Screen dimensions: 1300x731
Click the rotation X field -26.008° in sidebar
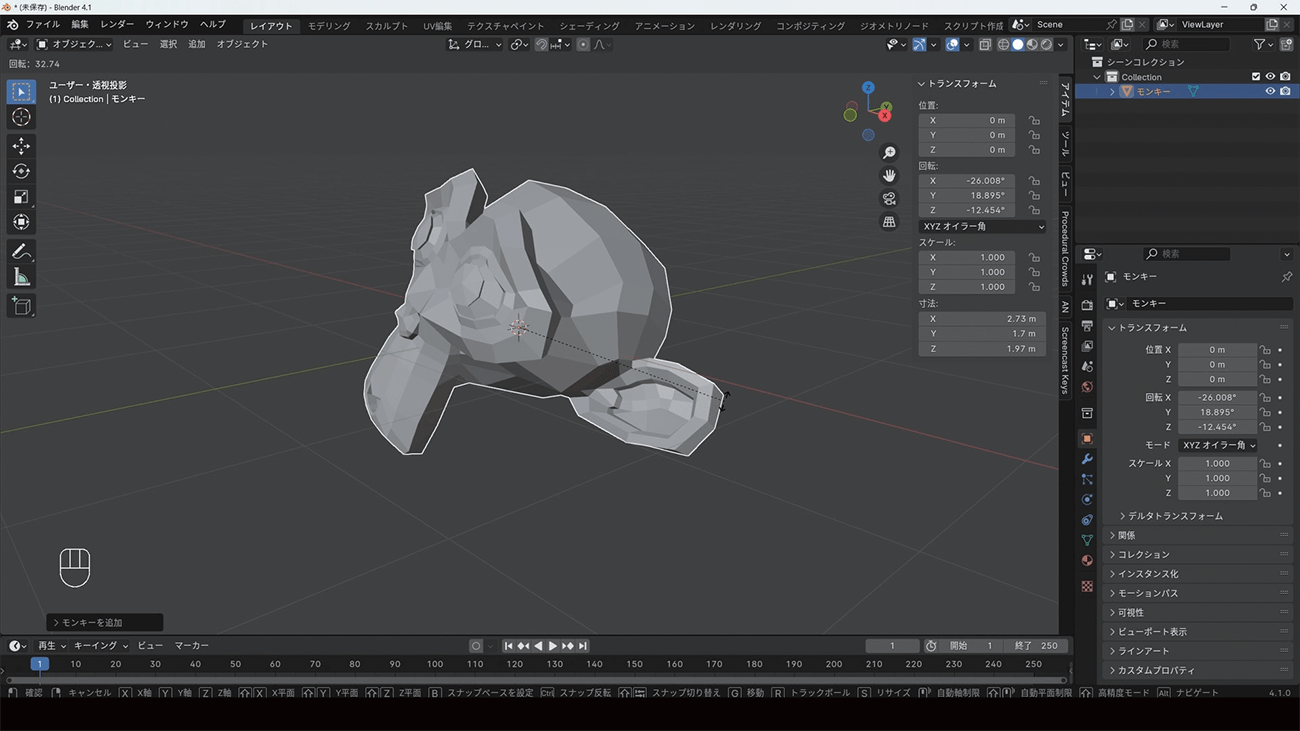pyautogui.click(x=966, y=181)
